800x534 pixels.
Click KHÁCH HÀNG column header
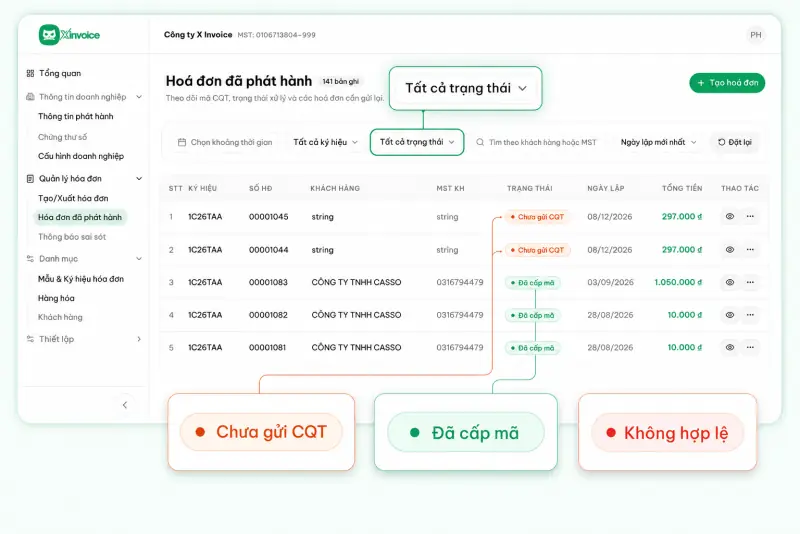[x=335, y=188]
